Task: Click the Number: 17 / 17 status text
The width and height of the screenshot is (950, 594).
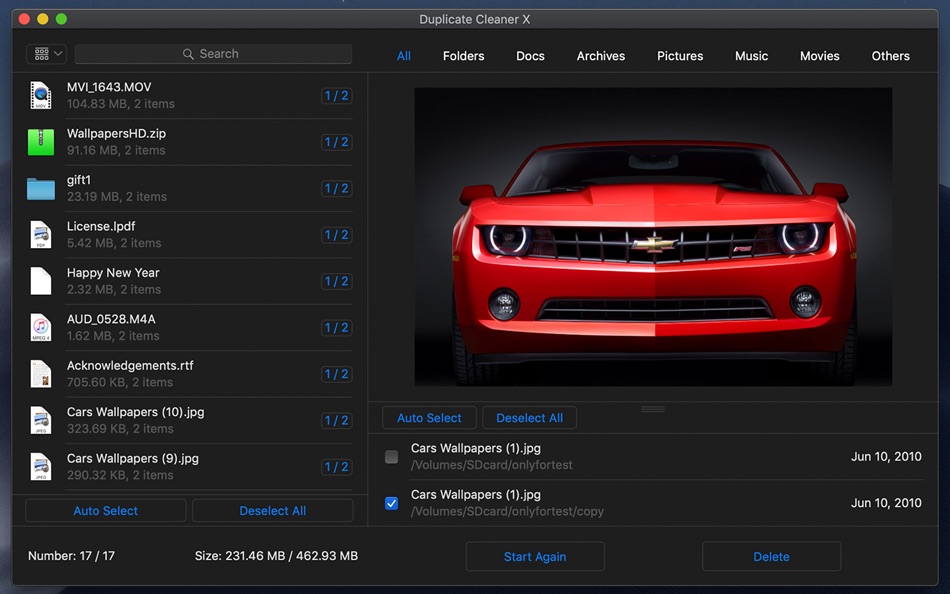Action: 71,556
